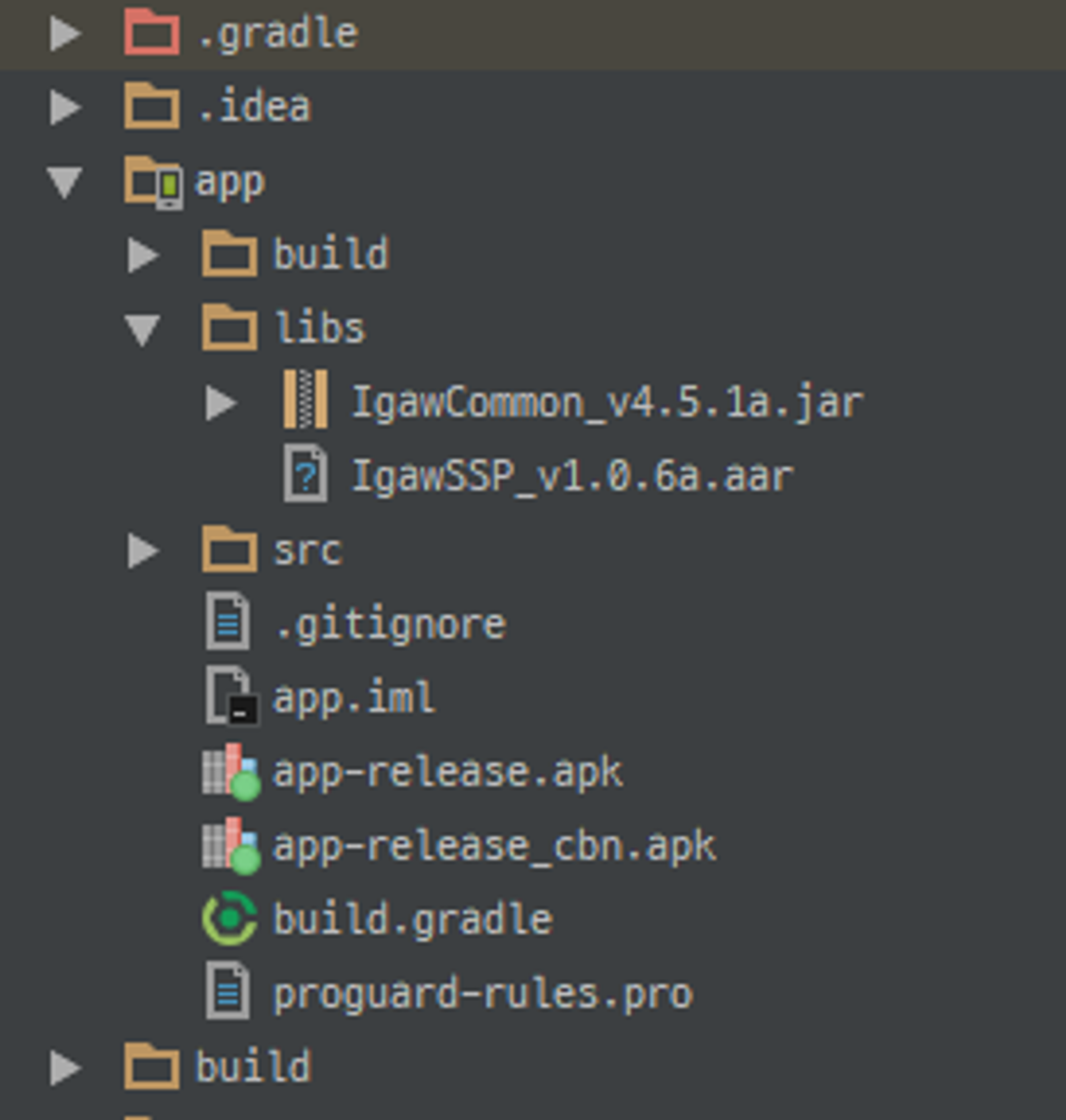This screenshot has width=1066, height=1120.
Task: Click the red .gradle folder icon
Action: coord(152,33)
